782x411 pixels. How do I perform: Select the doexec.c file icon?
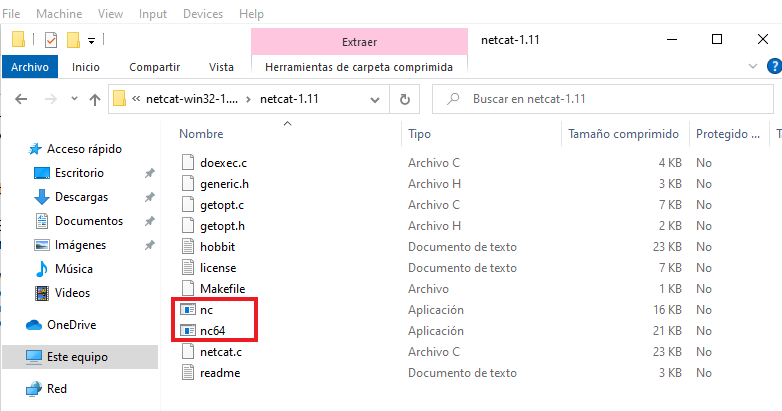pyautogui.click(x=188, y=163)
